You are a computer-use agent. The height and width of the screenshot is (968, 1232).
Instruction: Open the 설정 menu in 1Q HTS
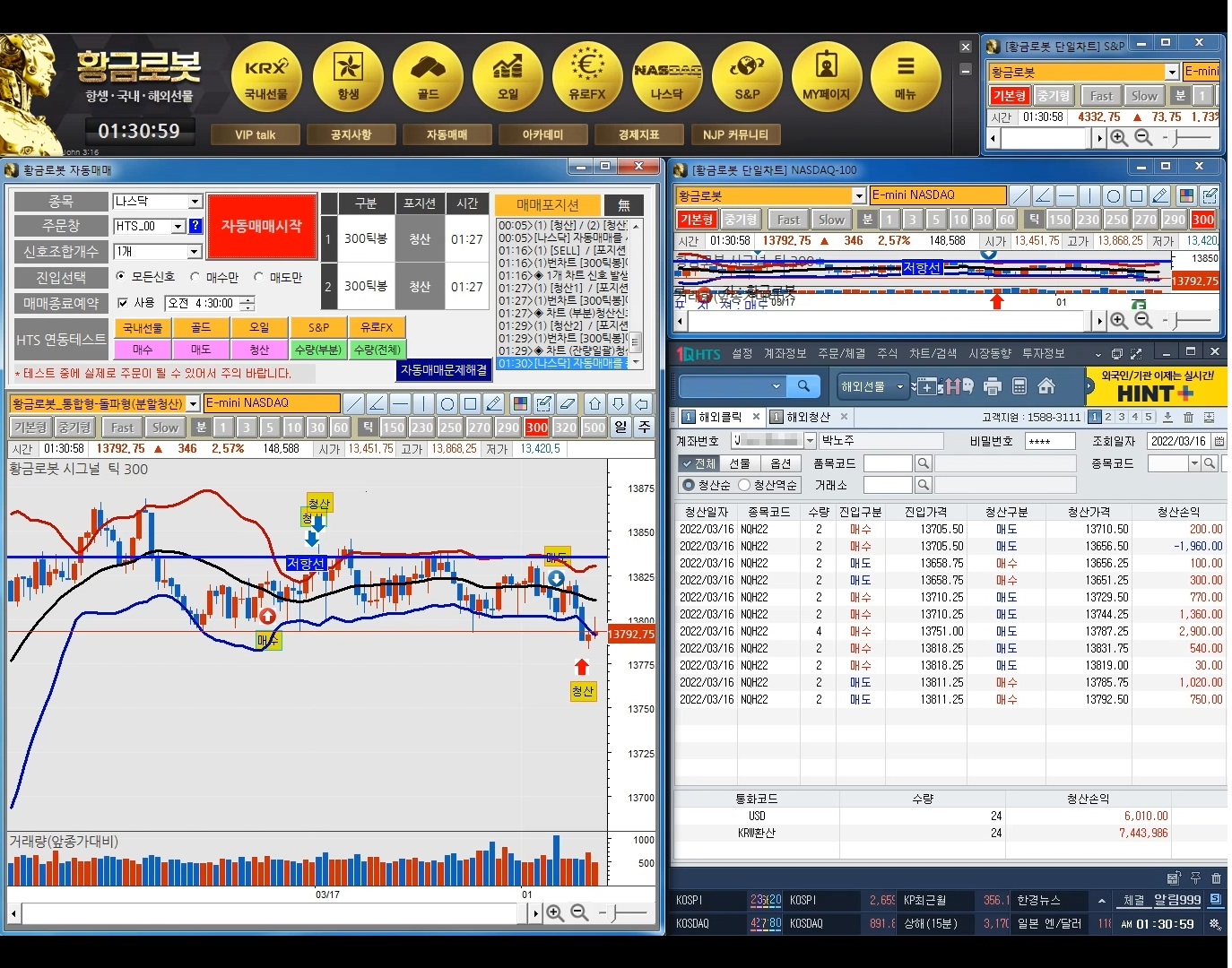pos(742,353)
